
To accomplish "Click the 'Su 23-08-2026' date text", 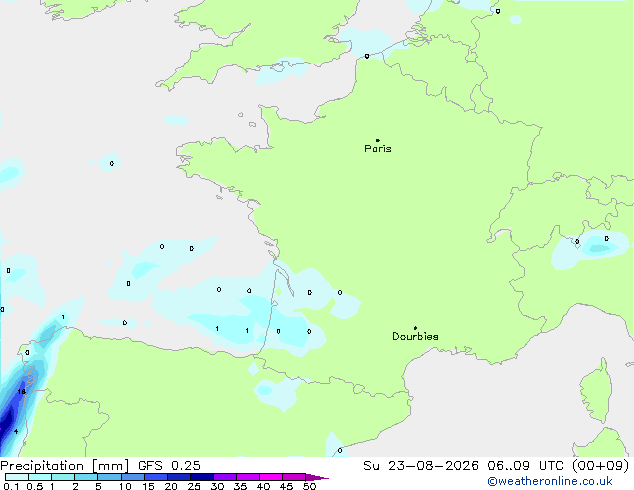I will [x=421, y=466].
